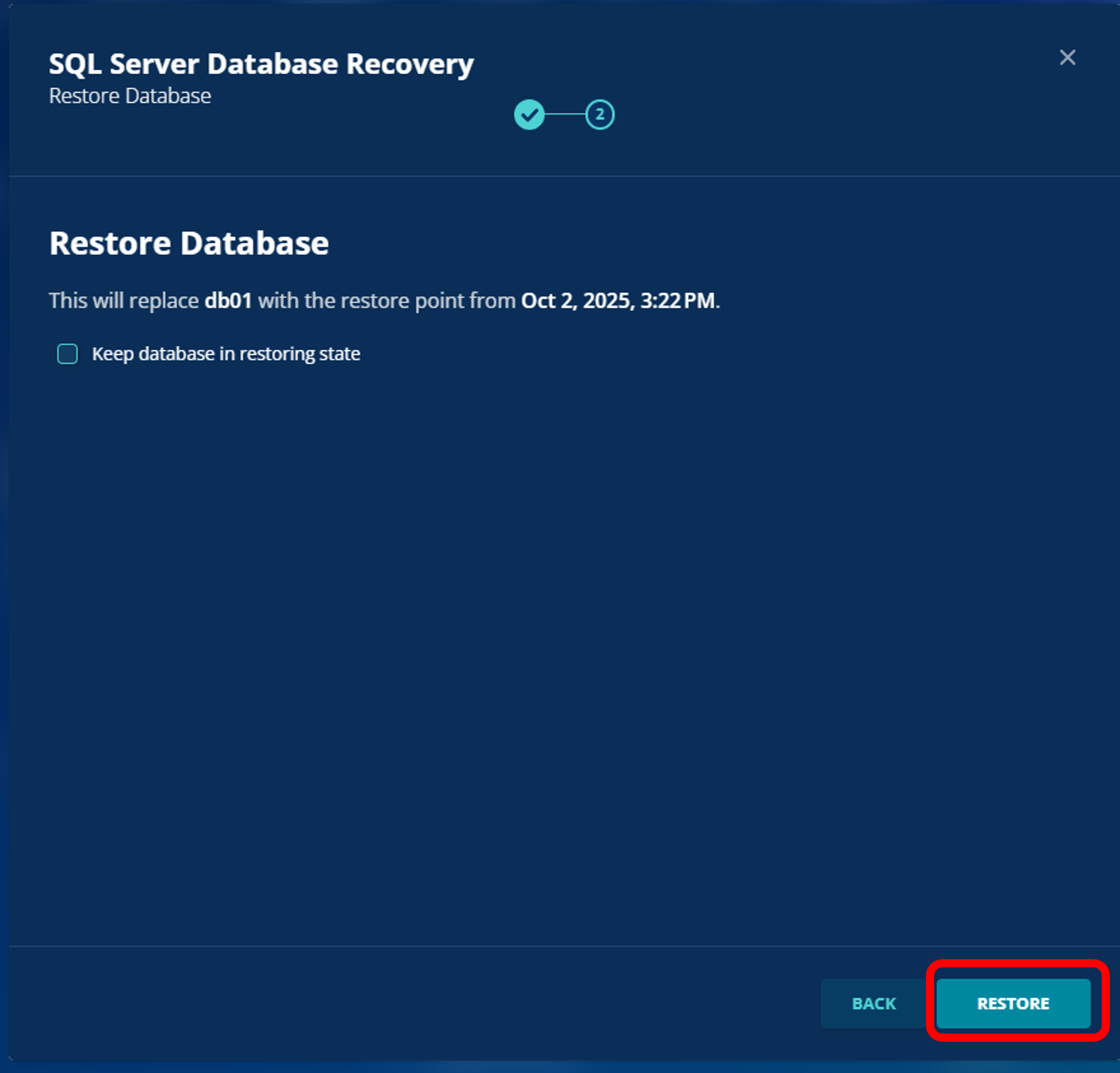This screenshot has width=1120, height=1073.
Task: Start recovery with the RESTORE button
Action: 1013,1003
